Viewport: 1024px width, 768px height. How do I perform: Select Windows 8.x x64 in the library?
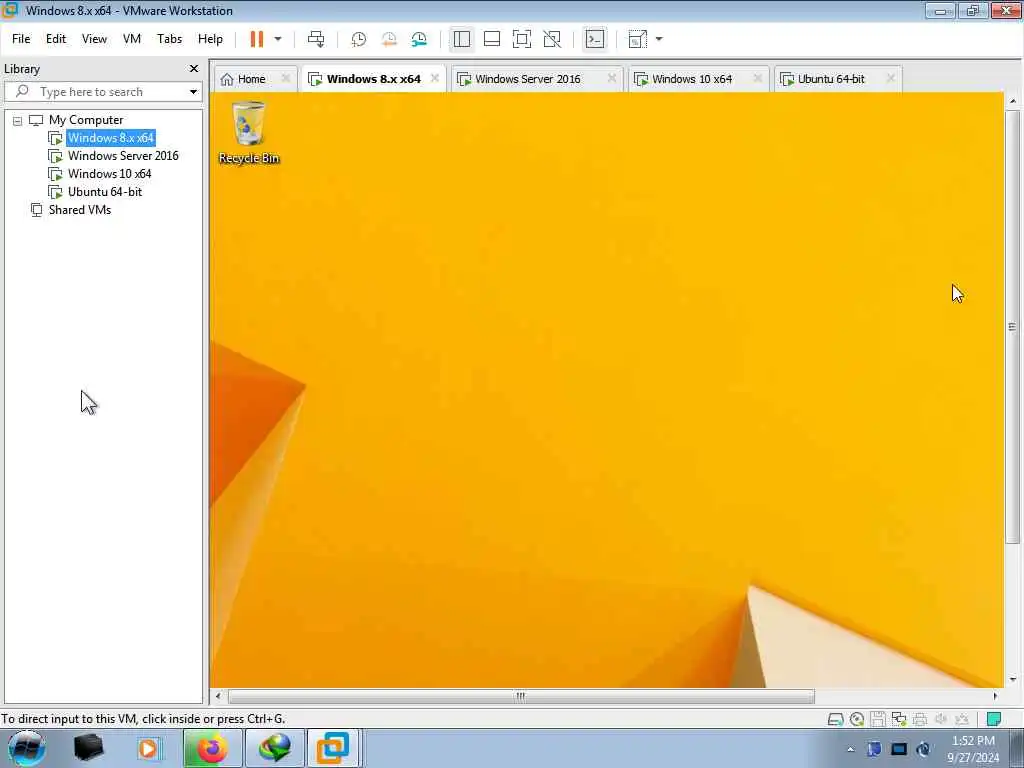(x=110, y=138)
